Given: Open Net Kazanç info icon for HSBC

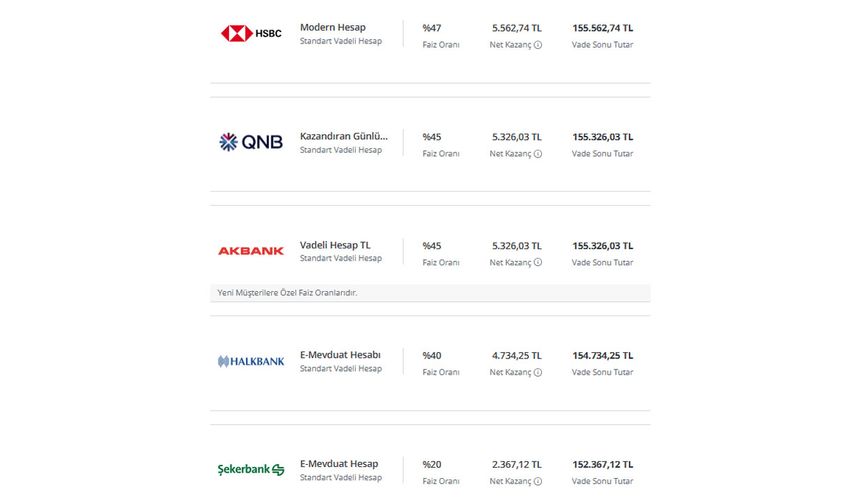Looking at the screenshot, I should coord(538,45).
